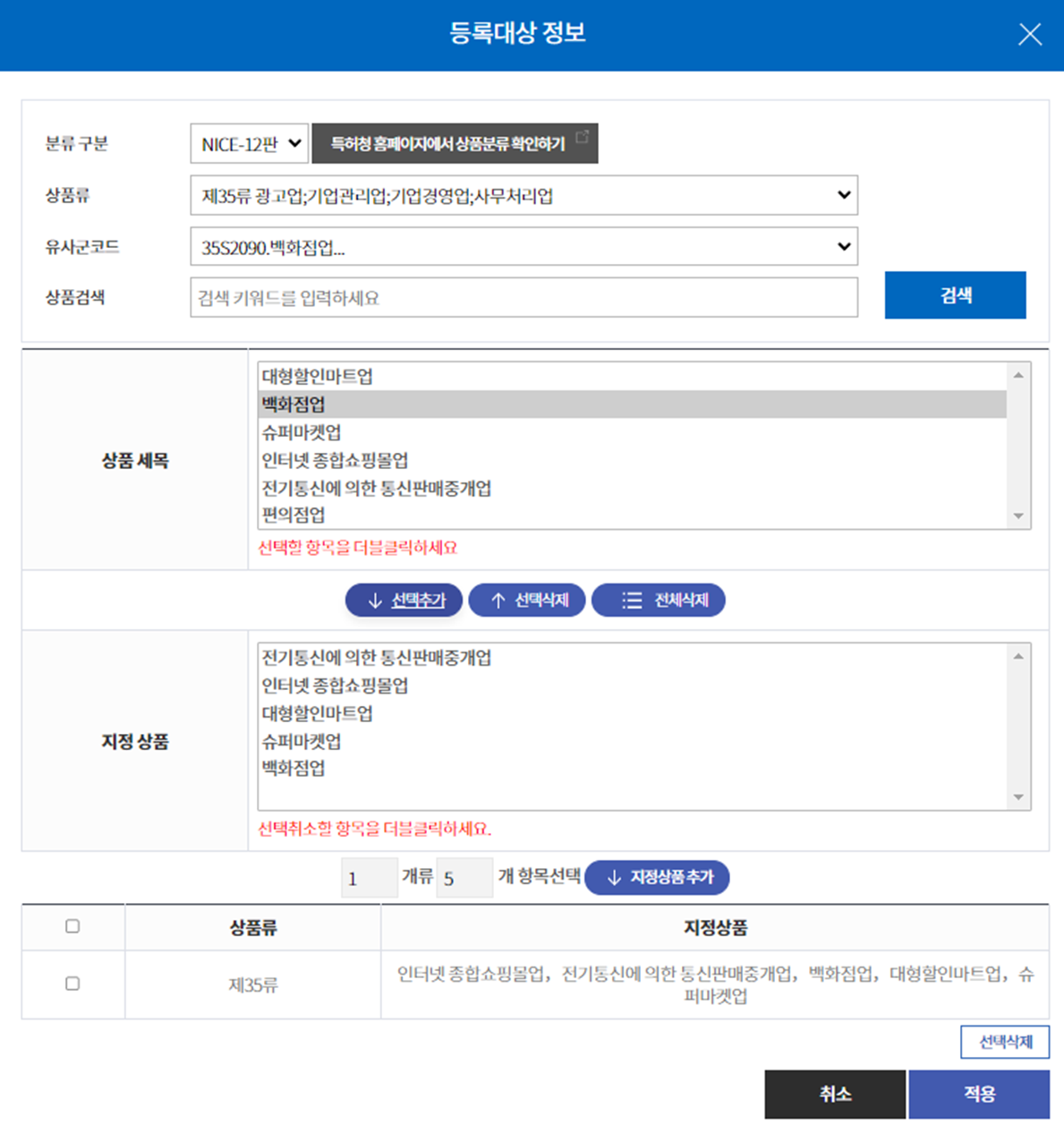
Task: Click the 선택삭제 button with the up arrow
Action: (x=527, y=601)
